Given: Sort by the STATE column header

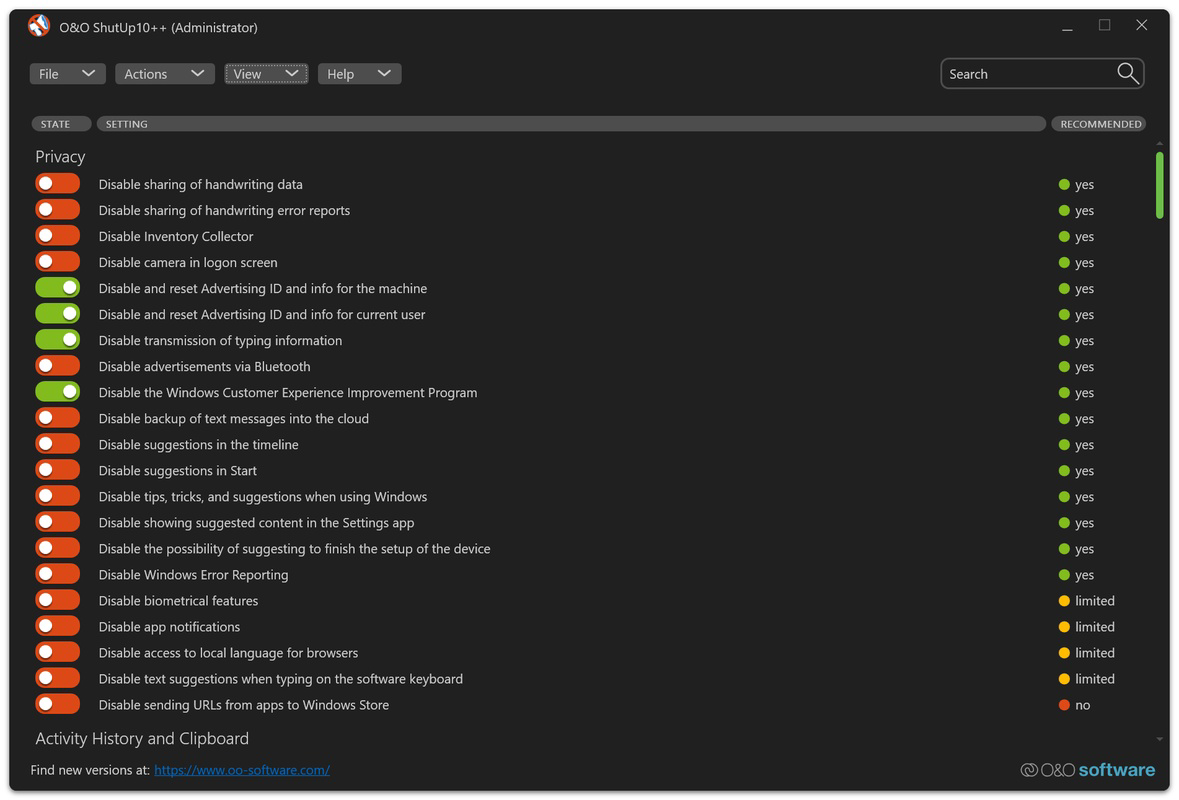Looking at the screenshot, I should (x=61, y=124).
